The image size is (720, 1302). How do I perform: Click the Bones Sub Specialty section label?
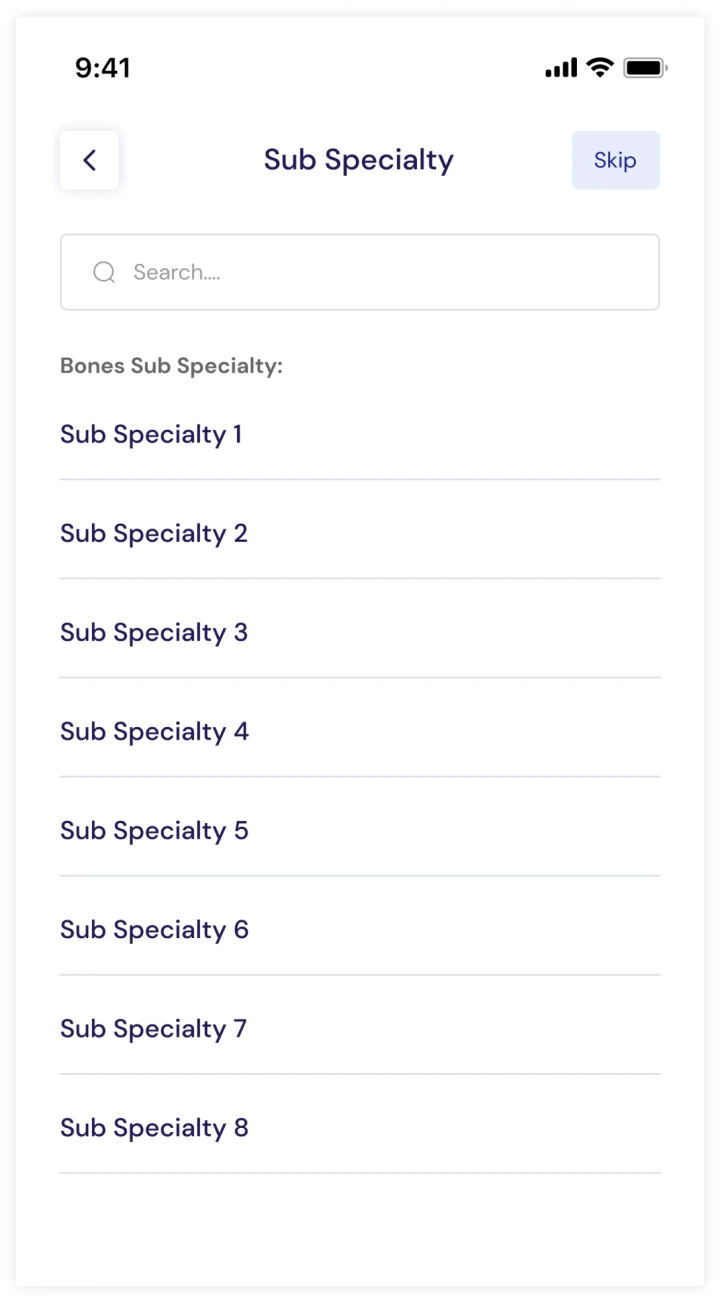172,366
